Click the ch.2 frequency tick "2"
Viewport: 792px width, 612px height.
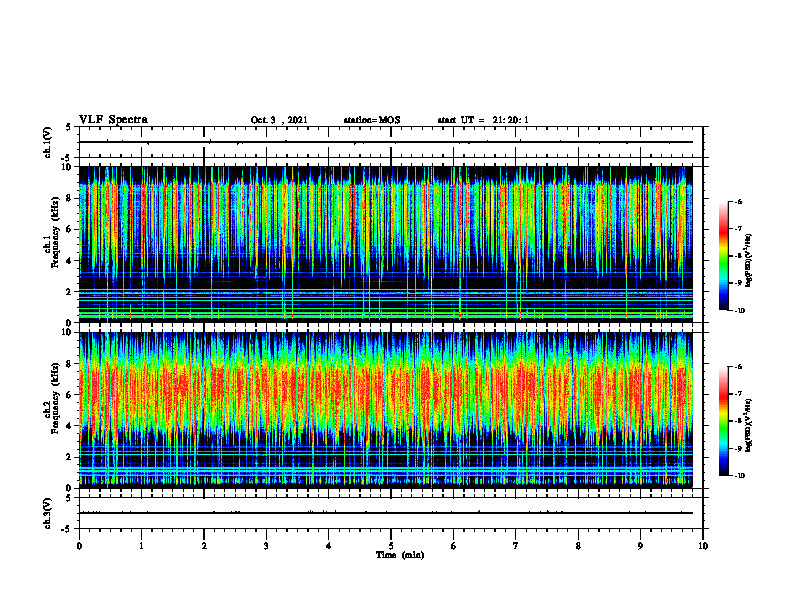[69, 457]
